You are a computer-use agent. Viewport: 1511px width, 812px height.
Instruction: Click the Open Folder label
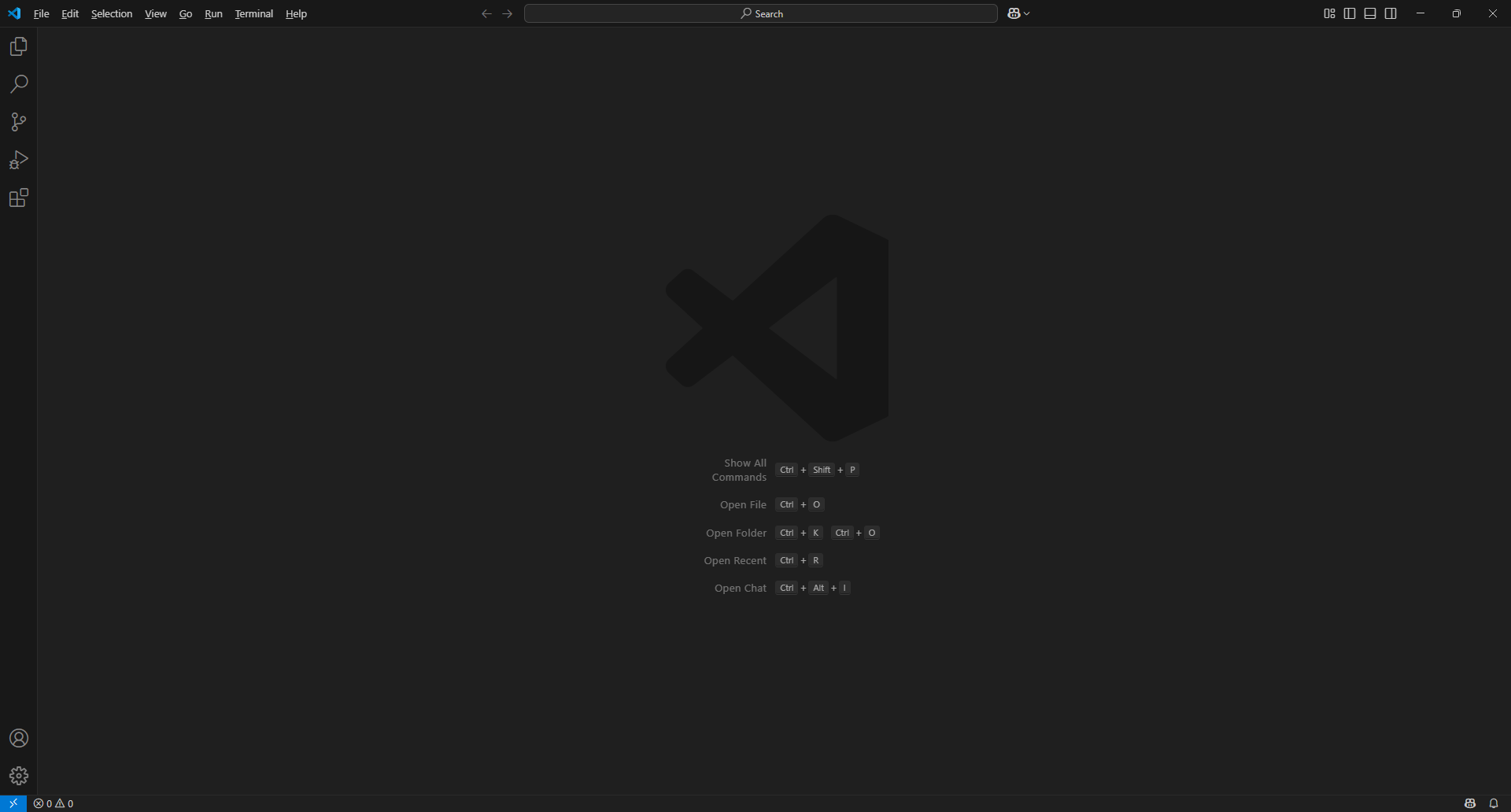[x=736, y=533]
